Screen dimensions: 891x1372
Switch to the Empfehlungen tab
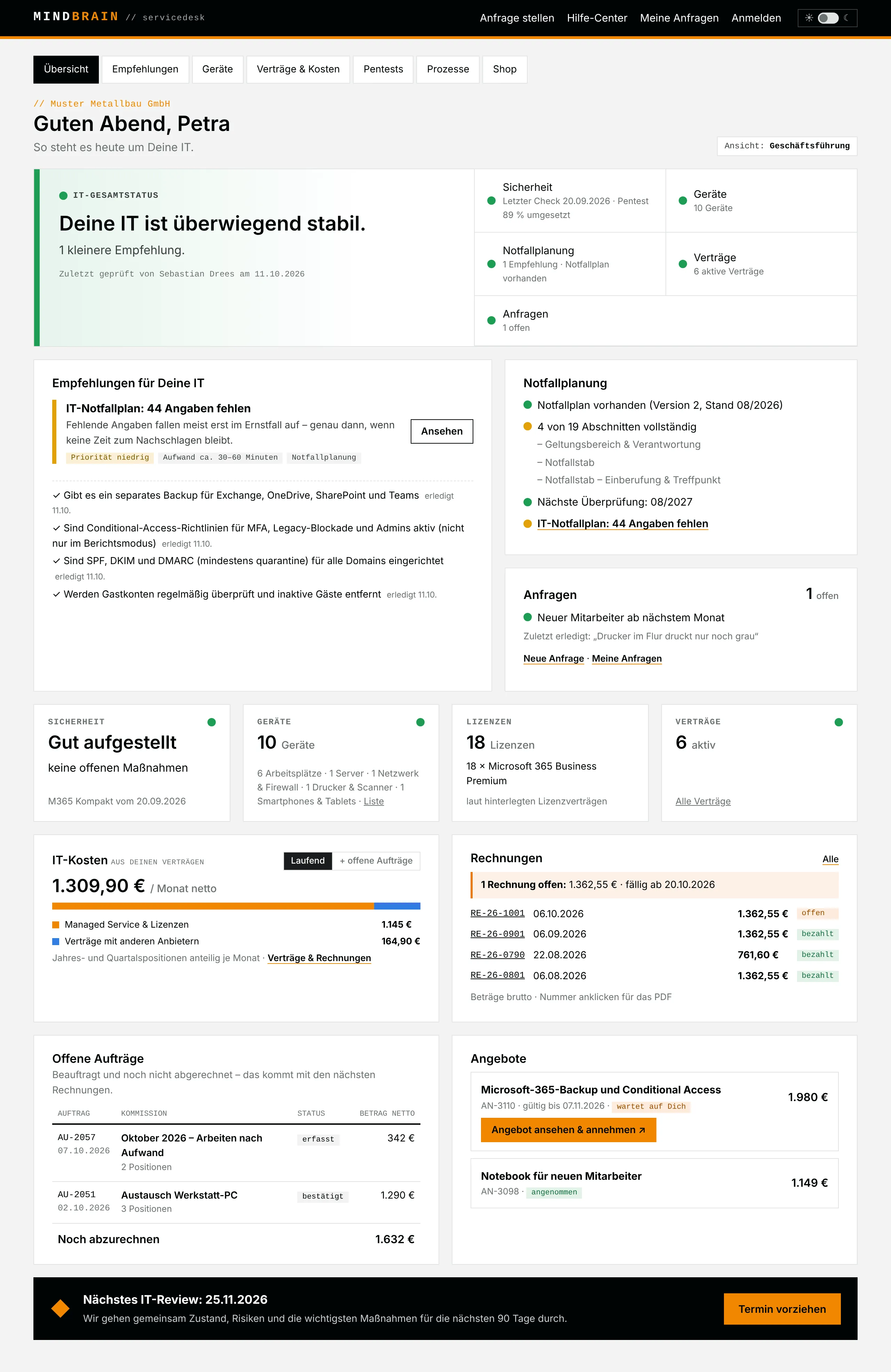coord(145,69)
